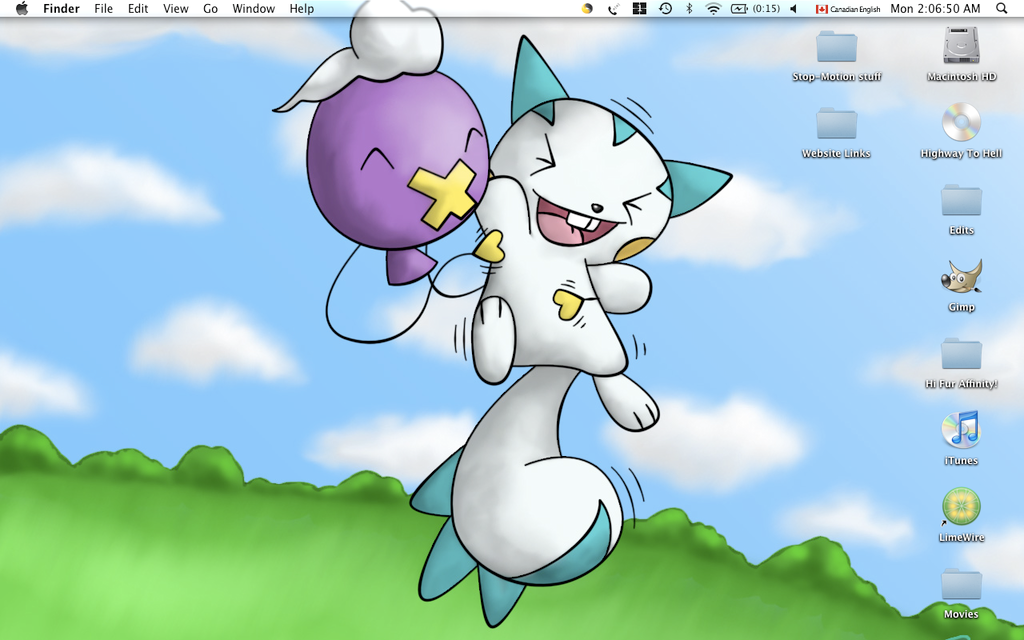
Task: Open the Stop-Motion stuff folder
Action: [837, 46]
